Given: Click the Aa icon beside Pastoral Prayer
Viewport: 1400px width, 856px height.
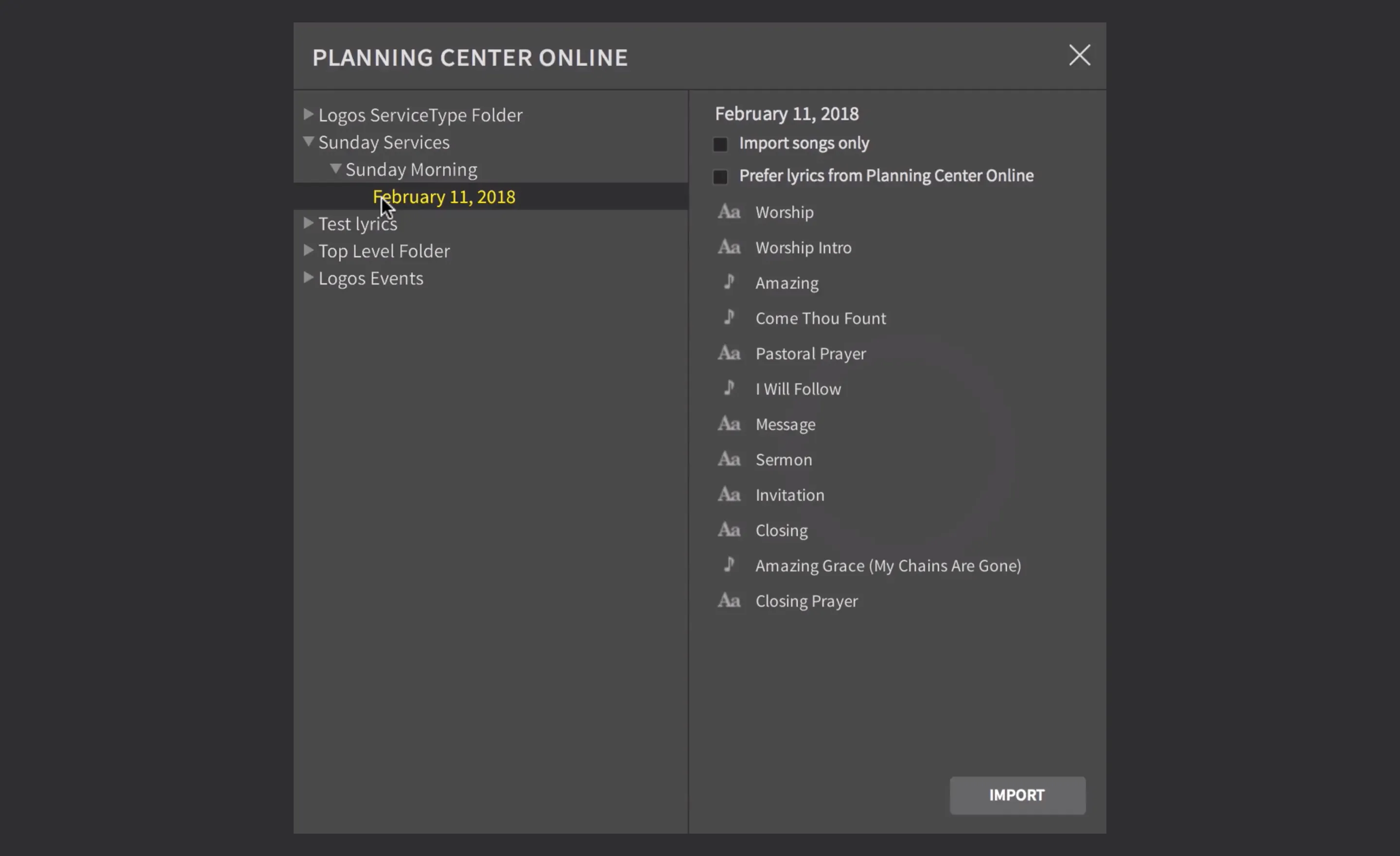Looking at the screenshot, I should tap(729, 353).
